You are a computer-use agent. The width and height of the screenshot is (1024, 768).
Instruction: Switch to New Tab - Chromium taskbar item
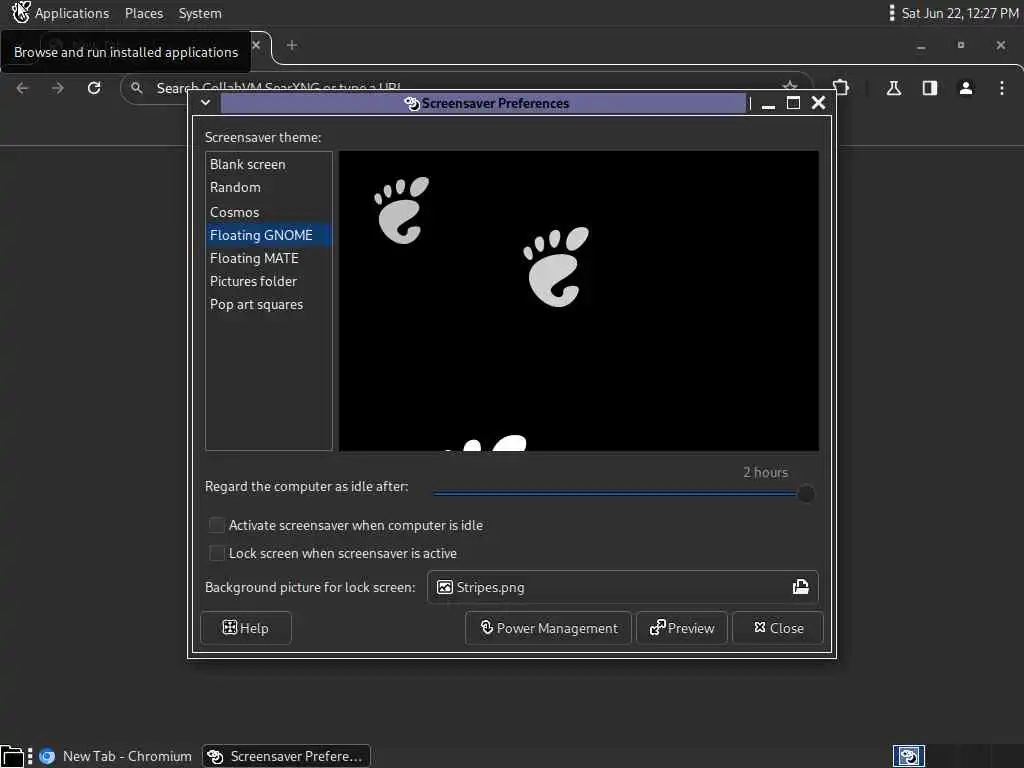pyautogui.click(x=115, y=756)
